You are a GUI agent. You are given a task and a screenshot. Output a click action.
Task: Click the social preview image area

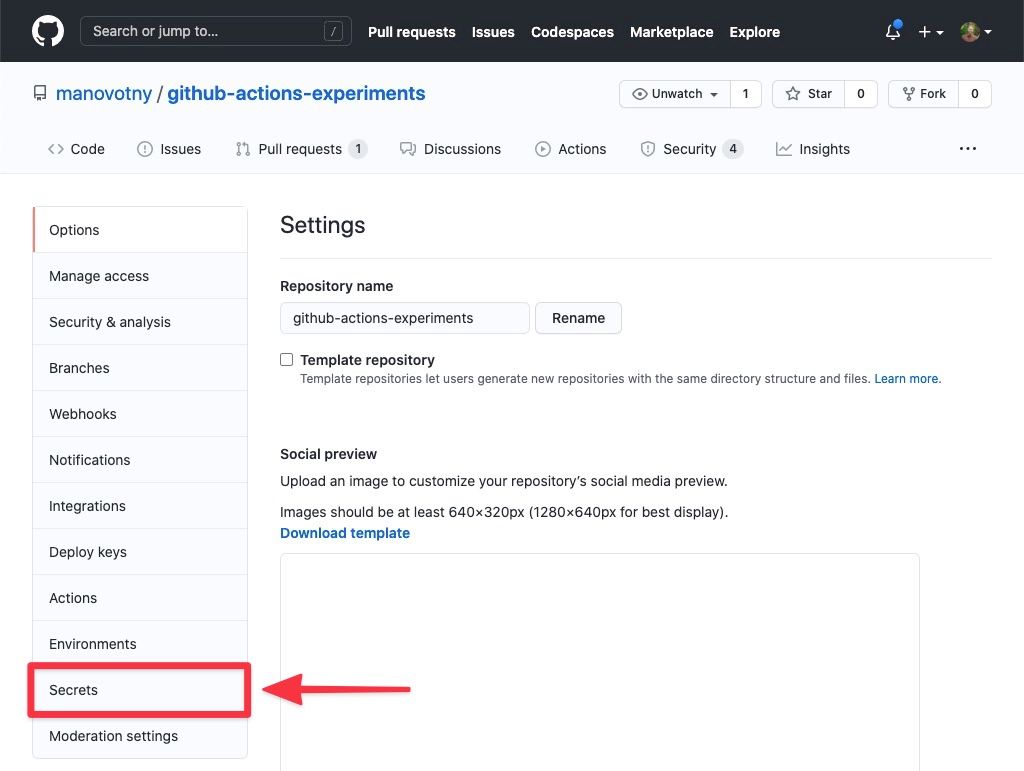[x=600, y=662]
